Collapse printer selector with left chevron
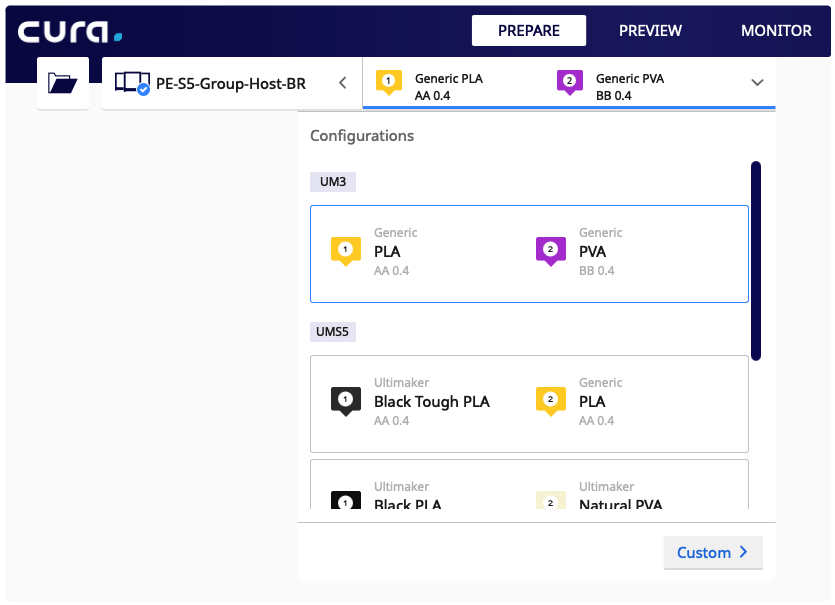 pos(343,83)
